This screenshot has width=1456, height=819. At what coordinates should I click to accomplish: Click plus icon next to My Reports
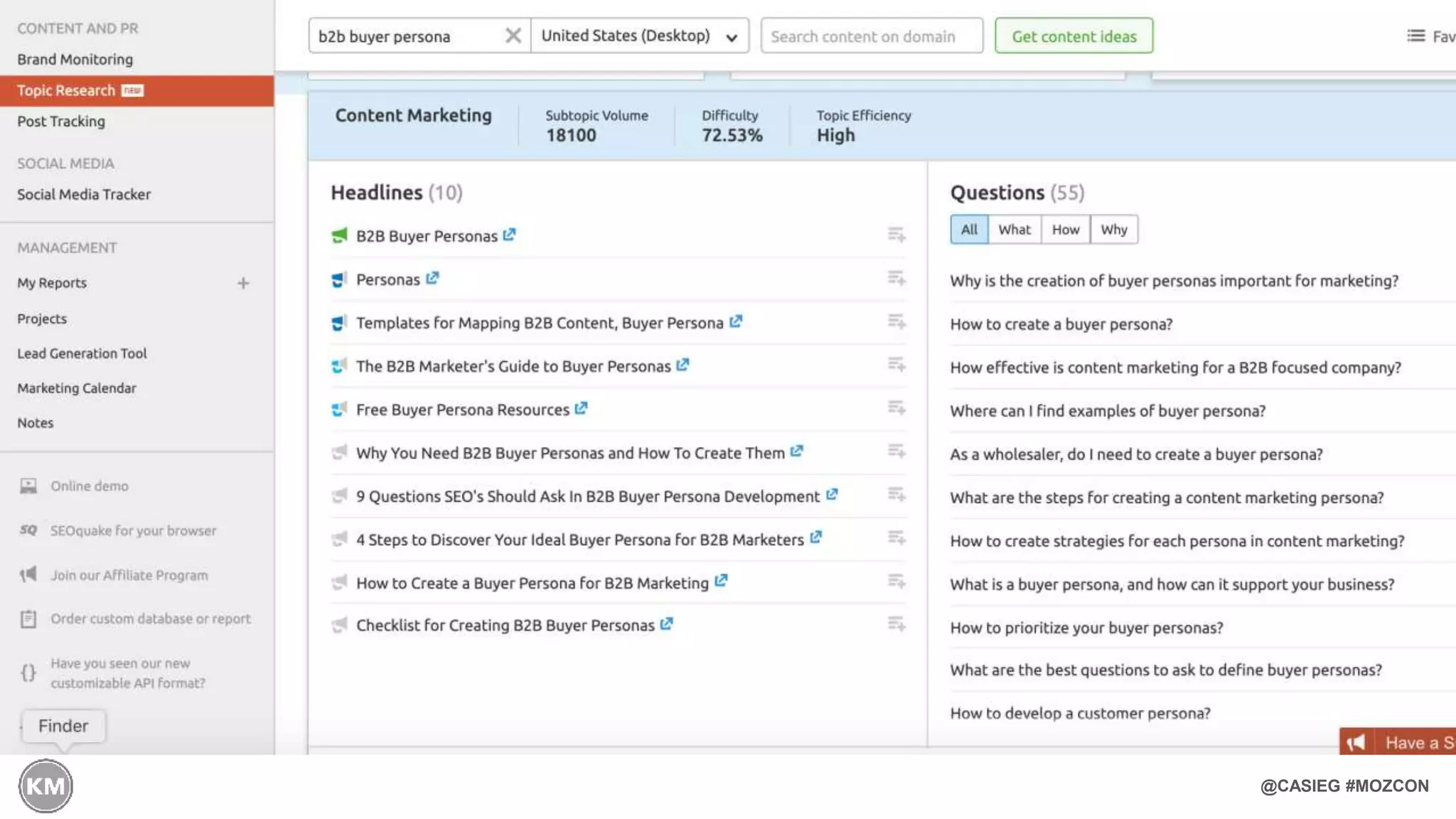243,283
